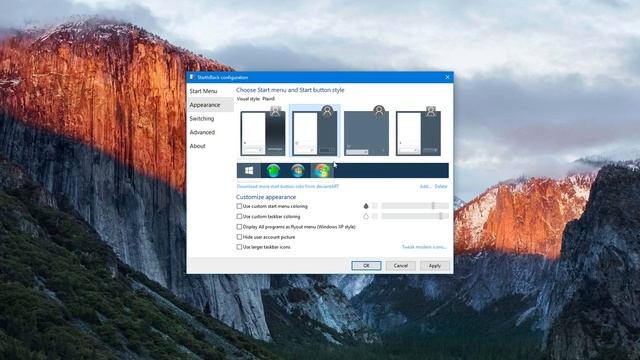Choose the green clover orb start button
The image size is (640, 360).
(x=273, y=170)
